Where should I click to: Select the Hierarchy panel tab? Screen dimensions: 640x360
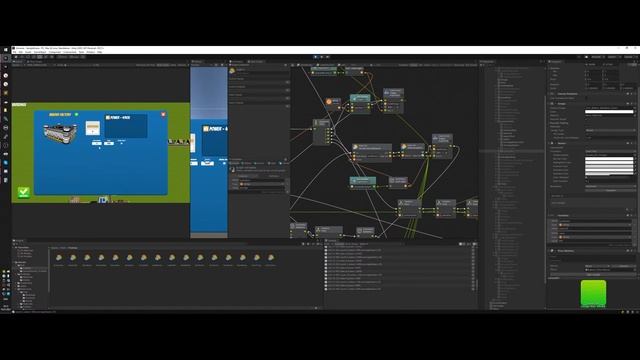(x=488, y=62)
